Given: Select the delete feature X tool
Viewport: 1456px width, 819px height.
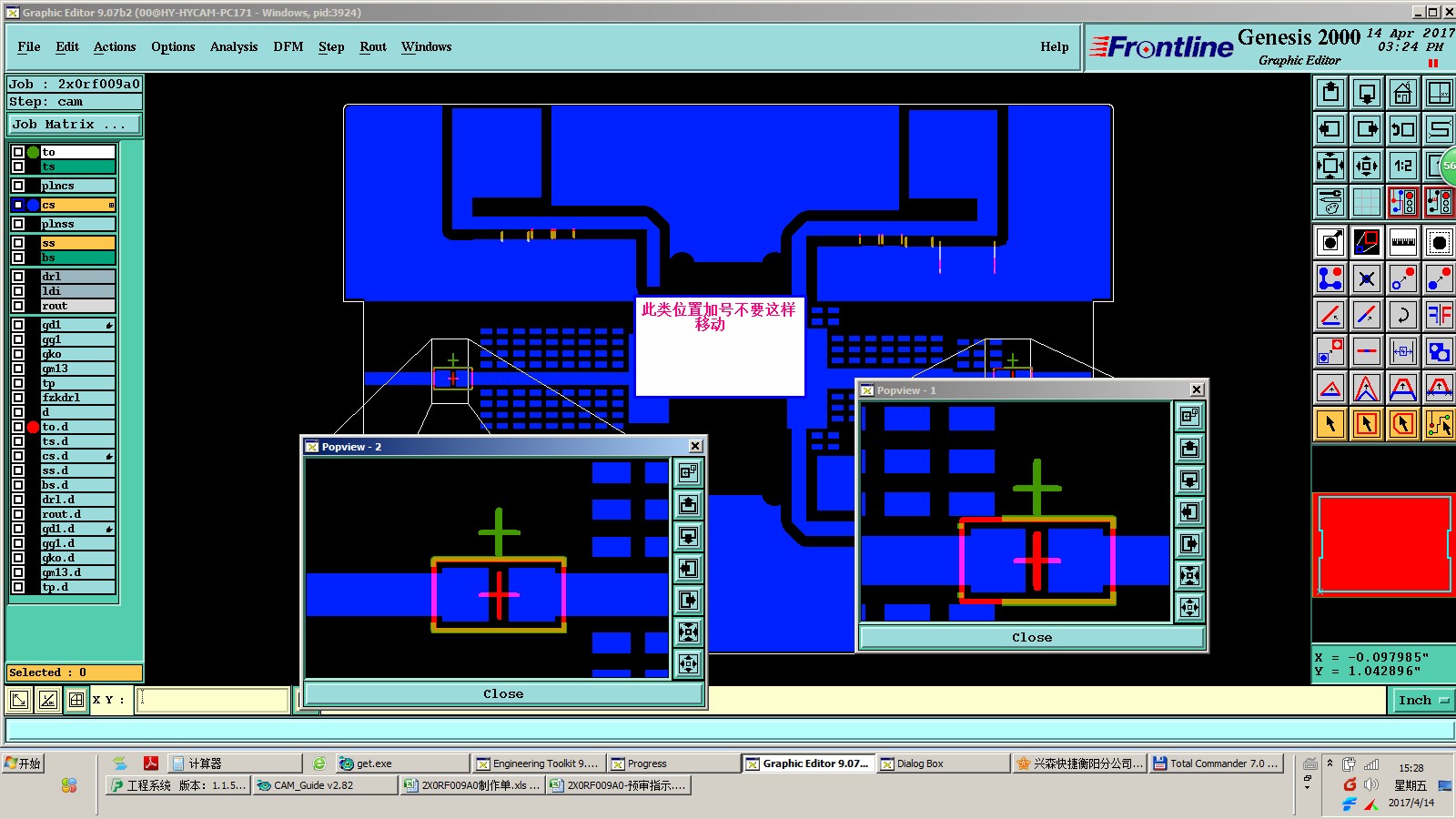Looking at the screenshot, I should [x=1367, y=278].
